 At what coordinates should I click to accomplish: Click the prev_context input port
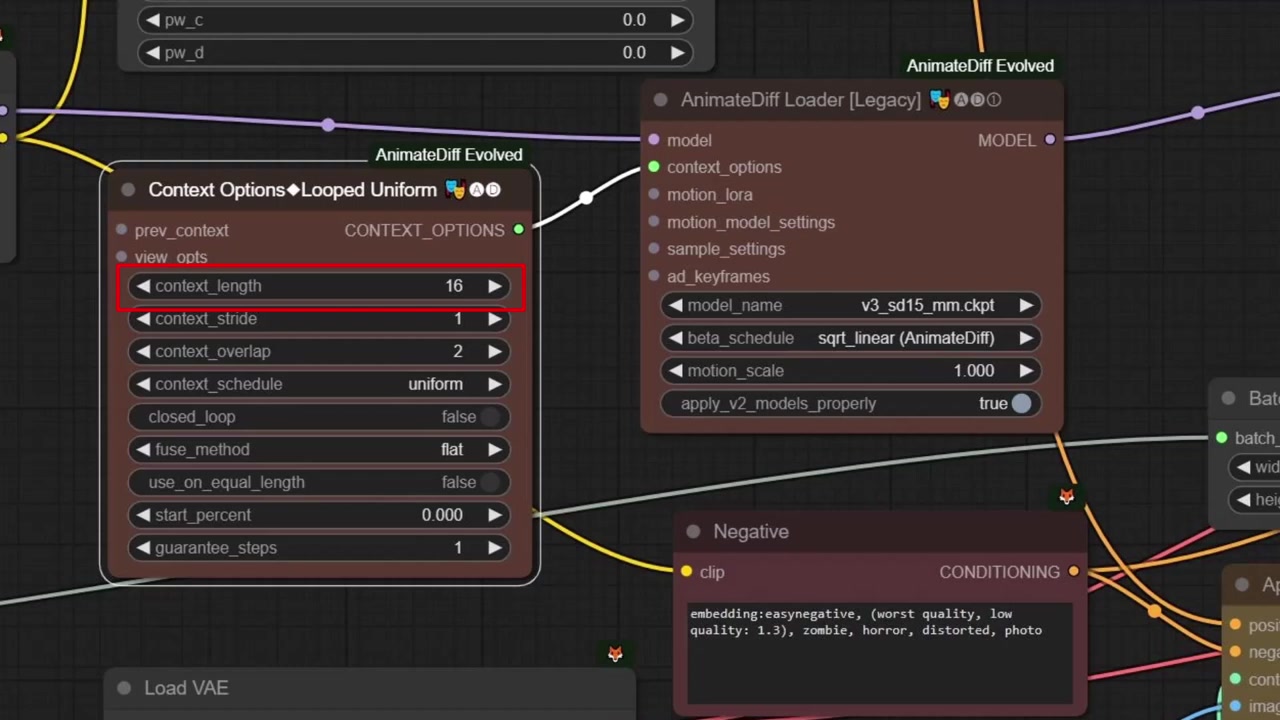click(x=121, y=230)
